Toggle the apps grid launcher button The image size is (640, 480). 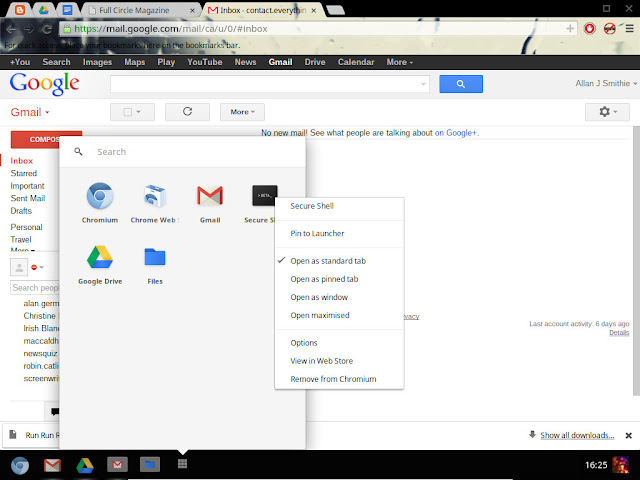(x=182, y=464)
